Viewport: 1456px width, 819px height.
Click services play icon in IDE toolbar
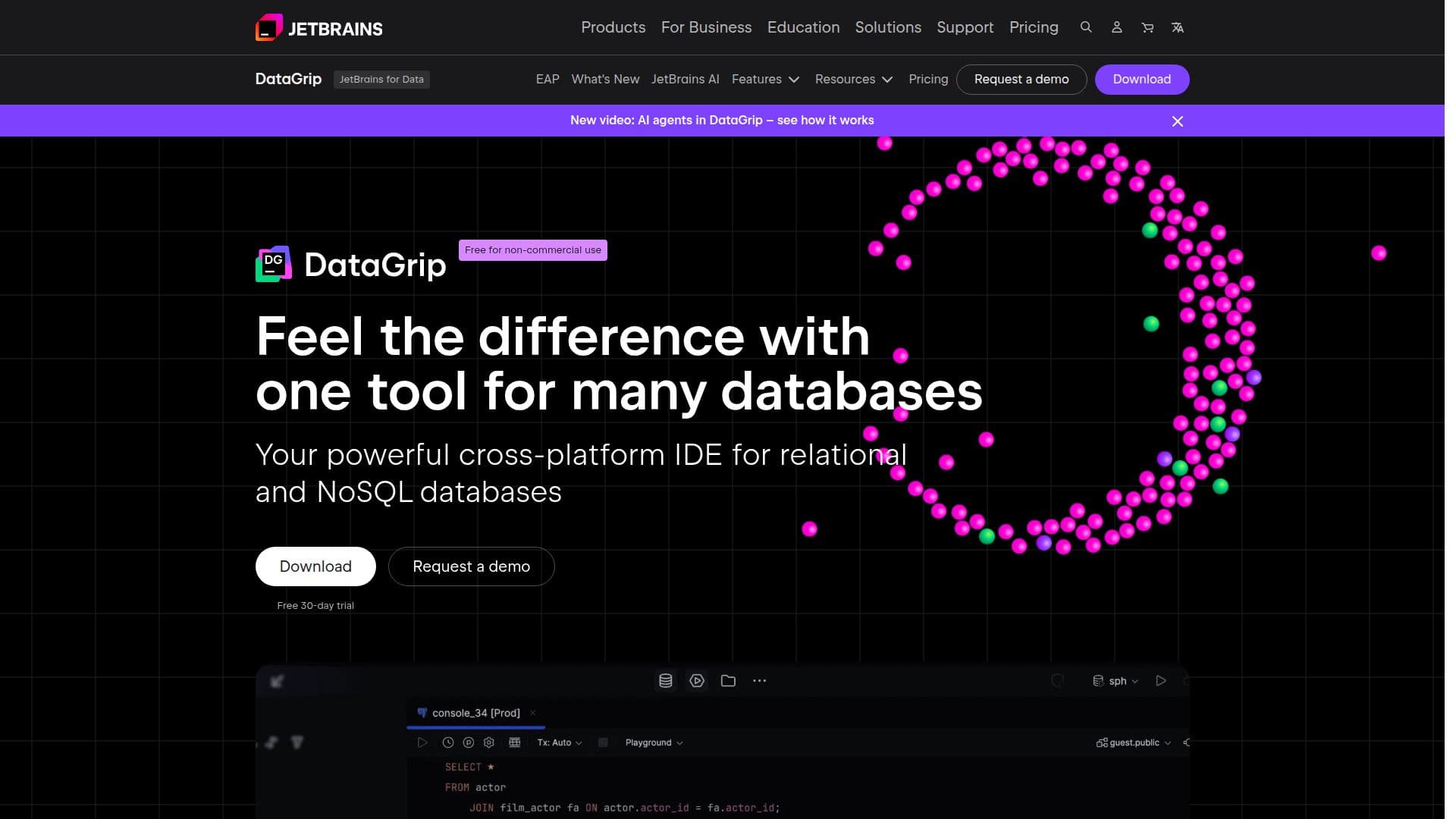(697, 681)
